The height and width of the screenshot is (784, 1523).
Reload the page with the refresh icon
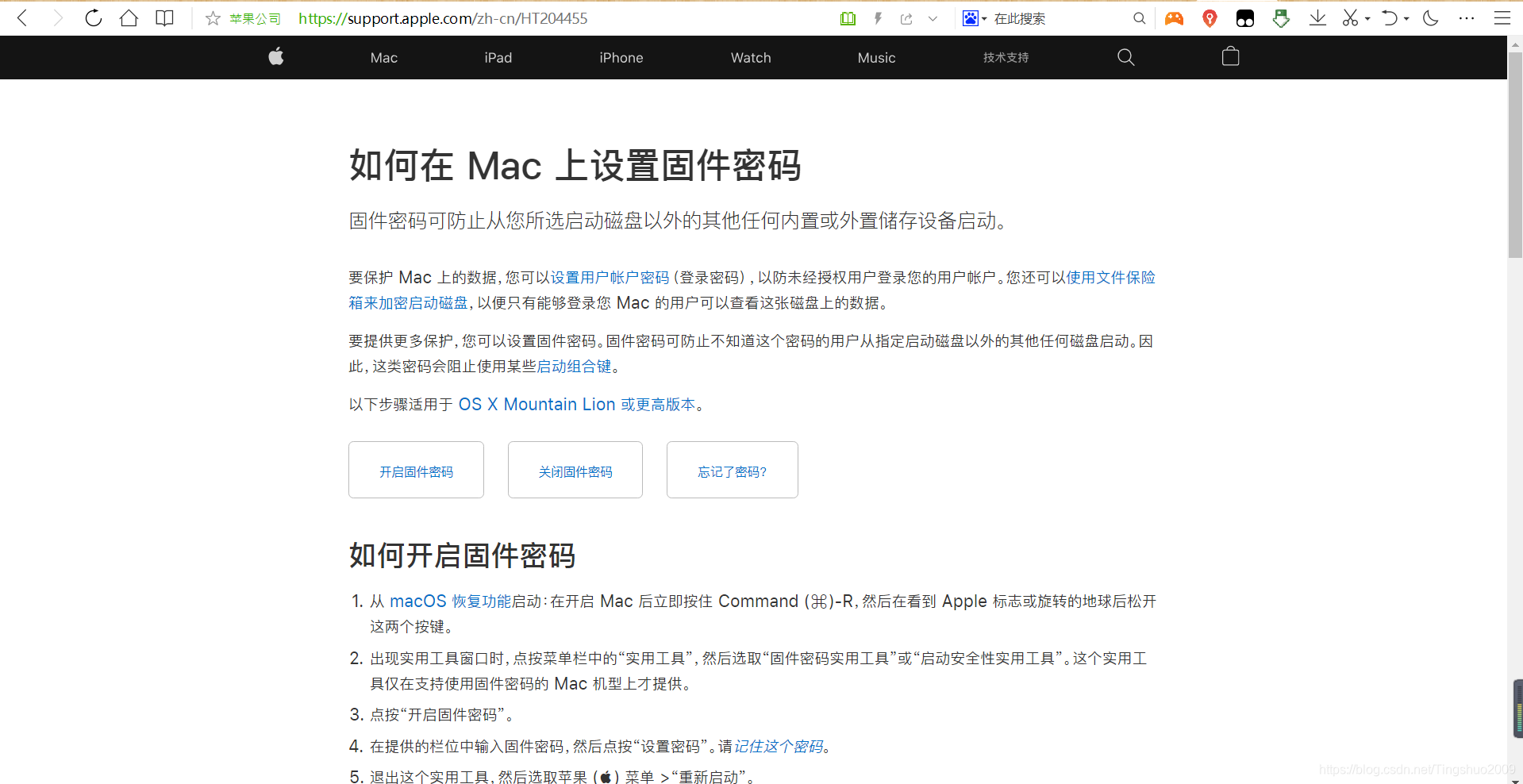click(x=94, y=18)
